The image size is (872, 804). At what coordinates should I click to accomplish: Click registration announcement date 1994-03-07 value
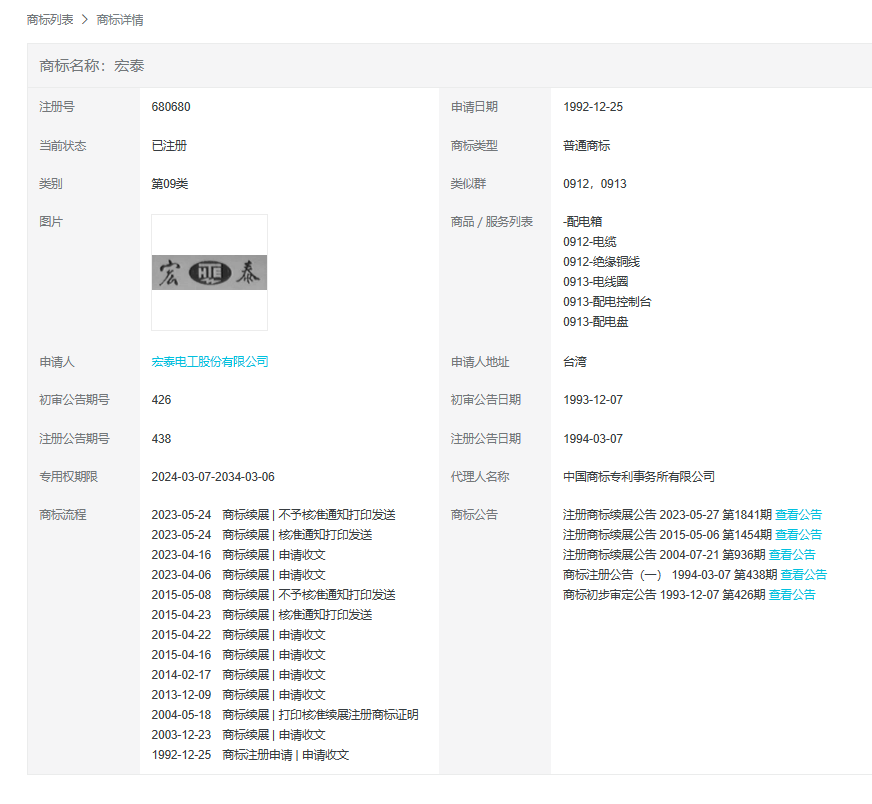pyautogui.click(x=593, y=439)
